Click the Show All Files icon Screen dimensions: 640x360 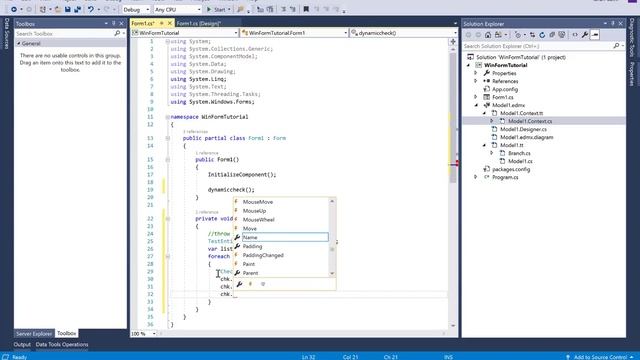click(x=562, y=35)
